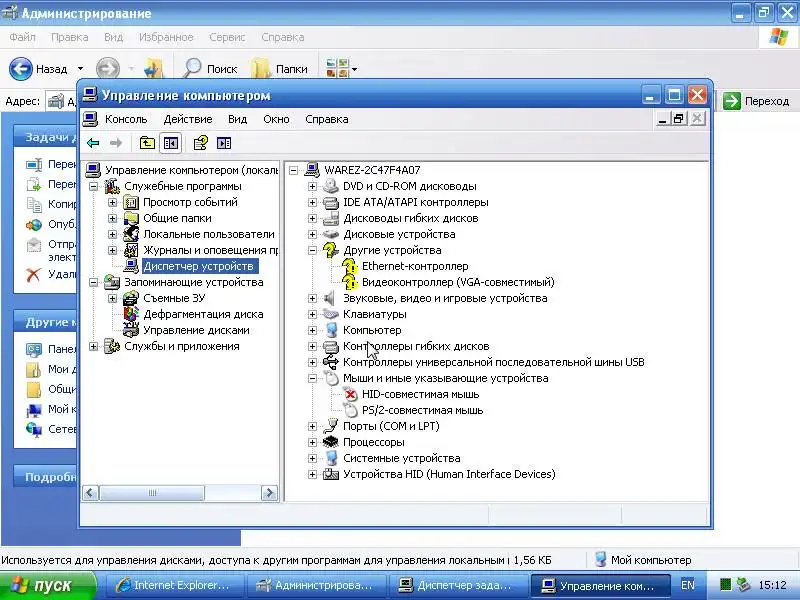Collapse the WAREZ-2C47F4A07 root node
Viewport: 800px width, 600px height.
coord(293,170)
